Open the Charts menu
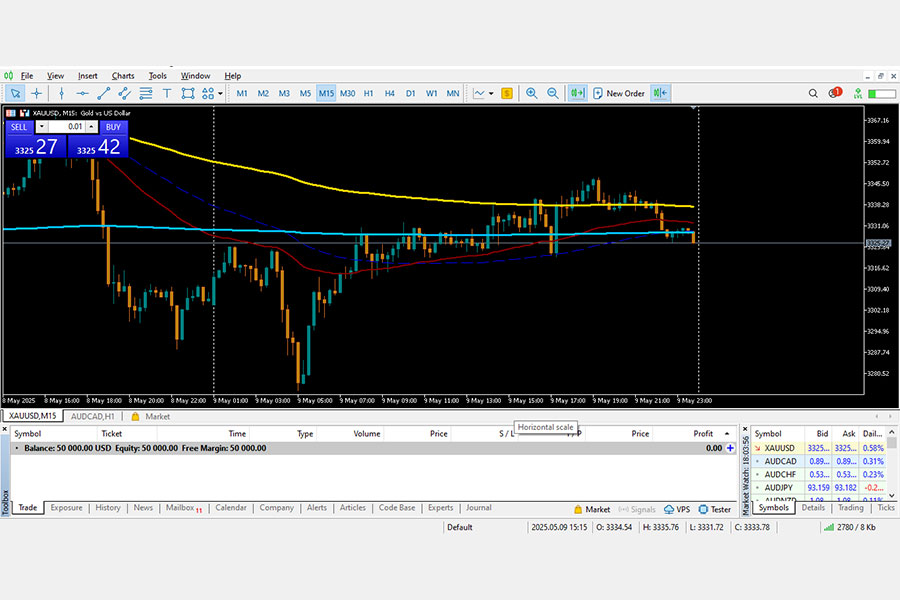Image resolution: width=900 pixels, height=600 pixels. [x=123, y=76]
